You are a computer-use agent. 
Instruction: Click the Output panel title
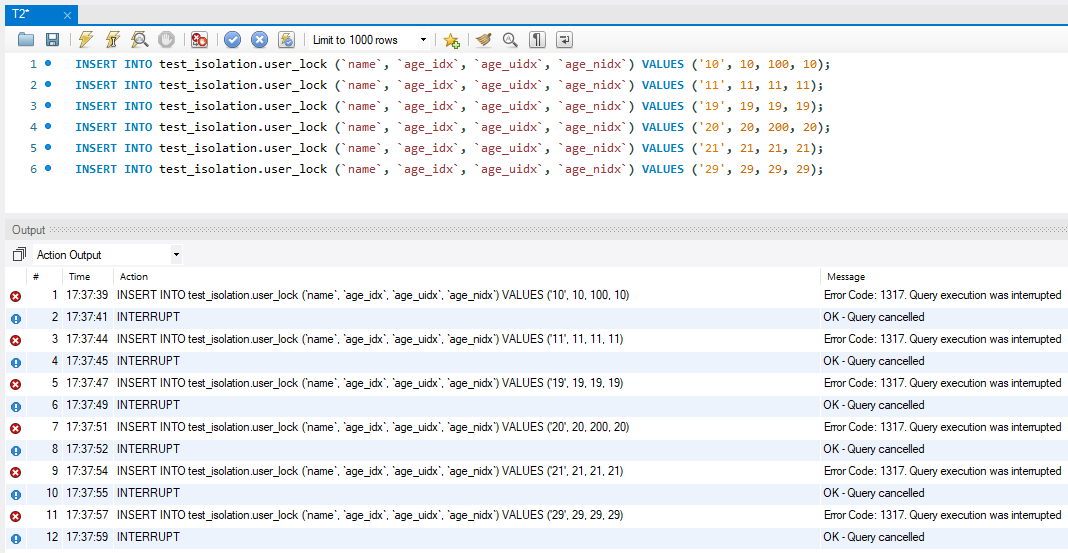tap(29, 230)
